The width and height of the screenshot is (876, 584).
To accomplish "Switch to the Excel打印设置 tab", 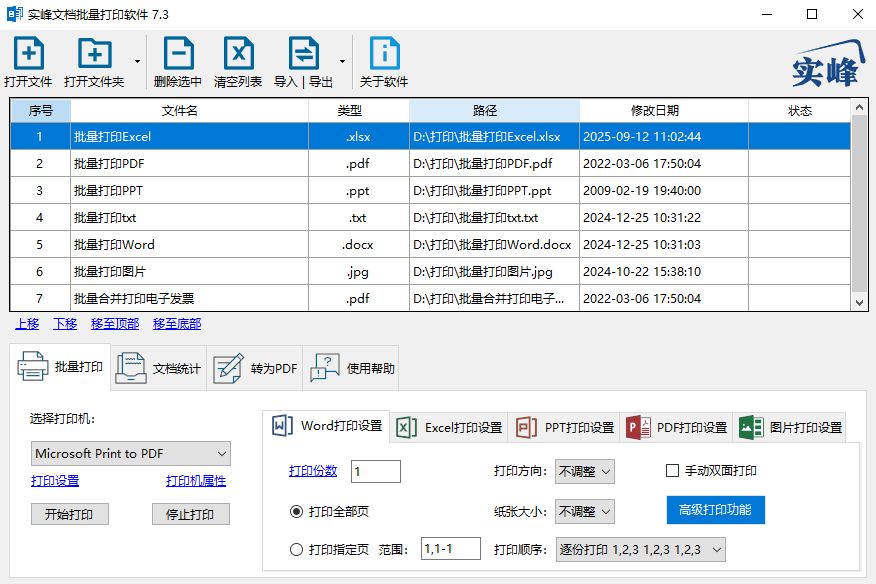I will click(x=449, y=428).
